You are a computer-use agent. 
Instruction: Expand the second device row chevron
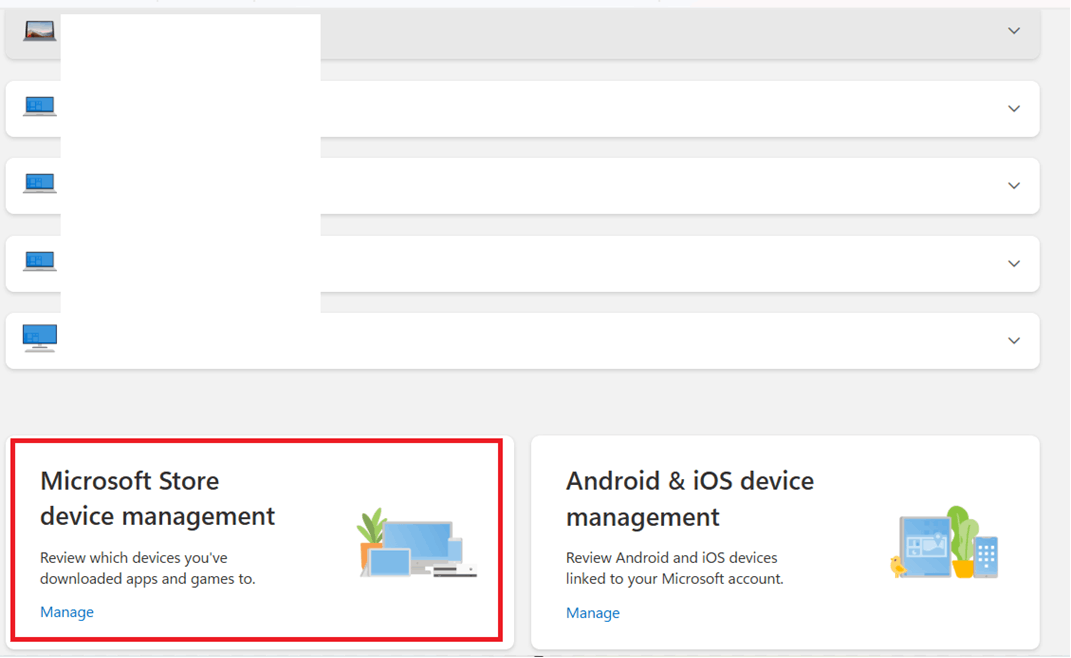1014,108
